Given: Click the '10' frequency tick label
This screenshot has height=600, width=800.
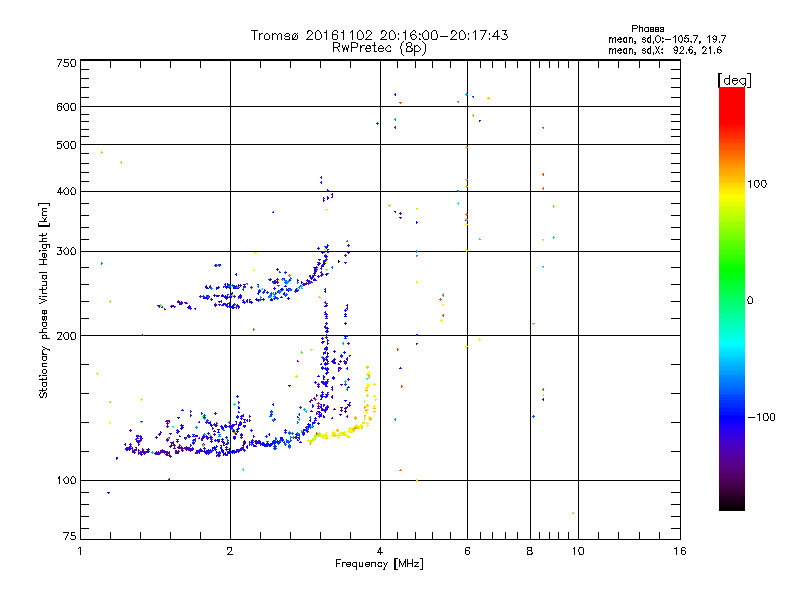Looking at the screenshot, I should click(x=578, y=551).
